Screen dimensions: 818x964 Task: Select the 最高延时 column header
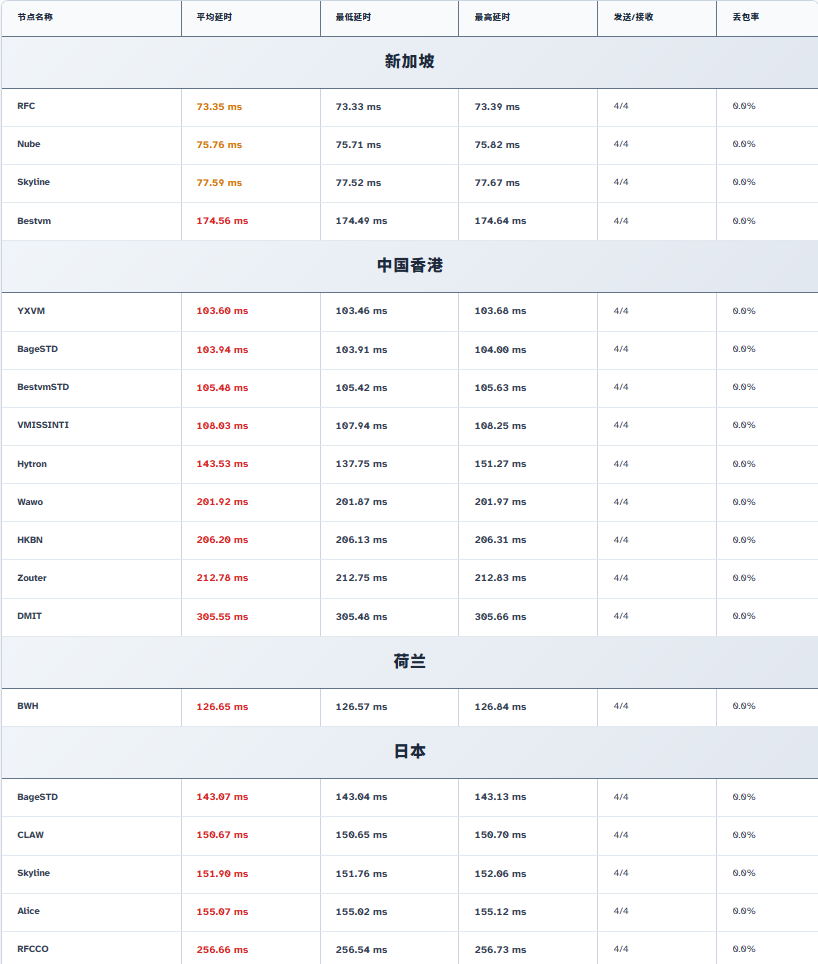click(x=492, y=17)
